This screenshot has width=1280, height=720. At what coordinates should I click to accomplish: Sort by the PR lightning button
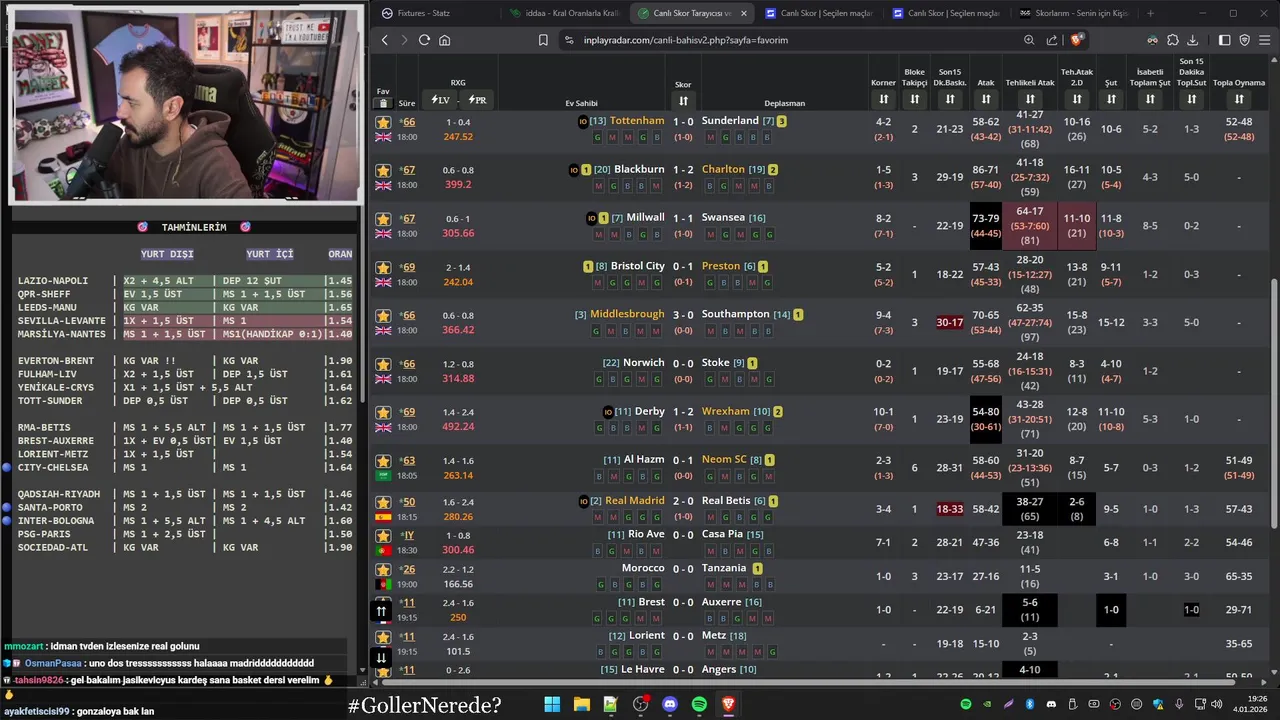476,100
